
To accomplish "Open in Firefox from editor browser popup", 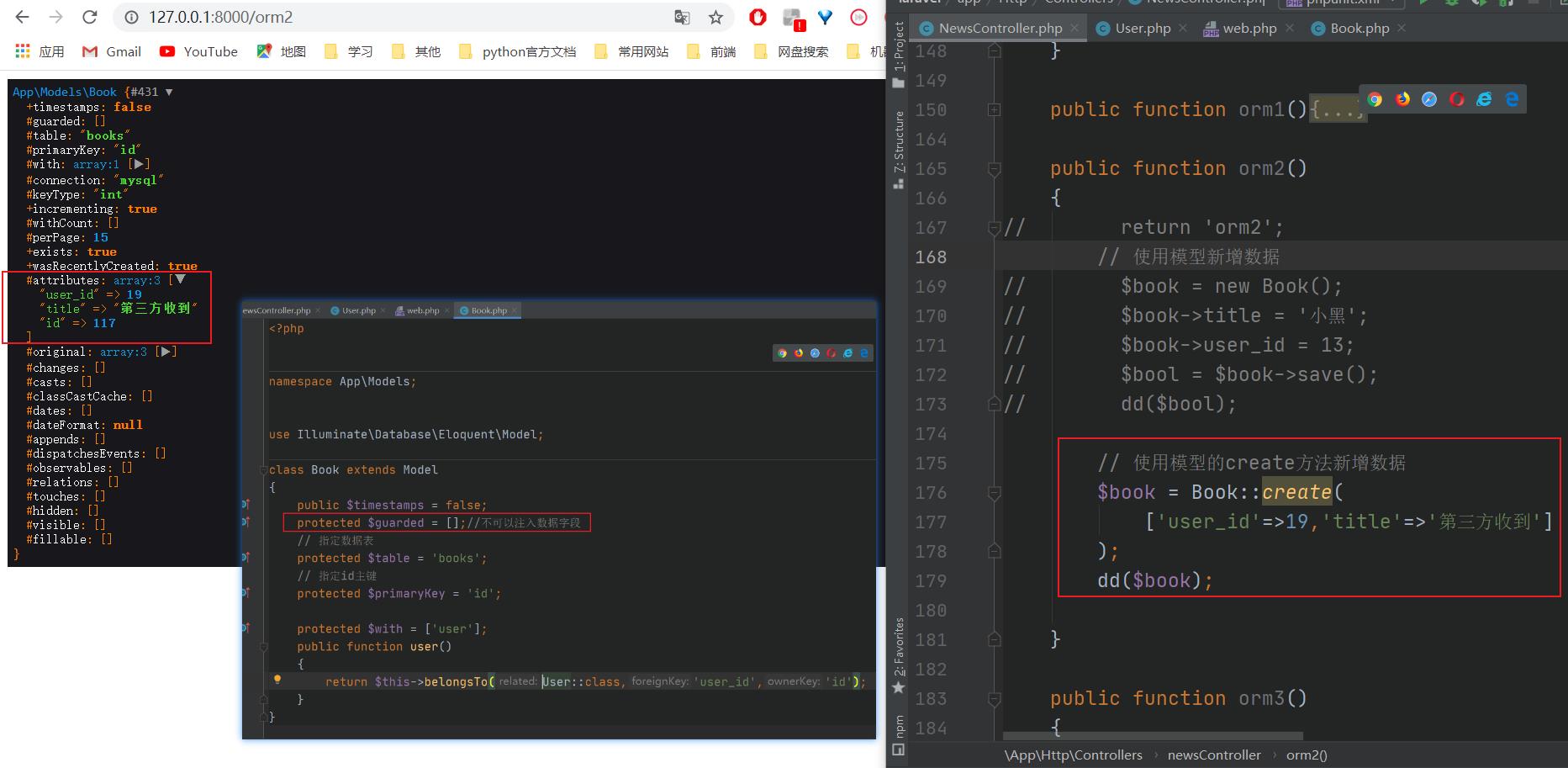I will click(x=1402, y=99).
